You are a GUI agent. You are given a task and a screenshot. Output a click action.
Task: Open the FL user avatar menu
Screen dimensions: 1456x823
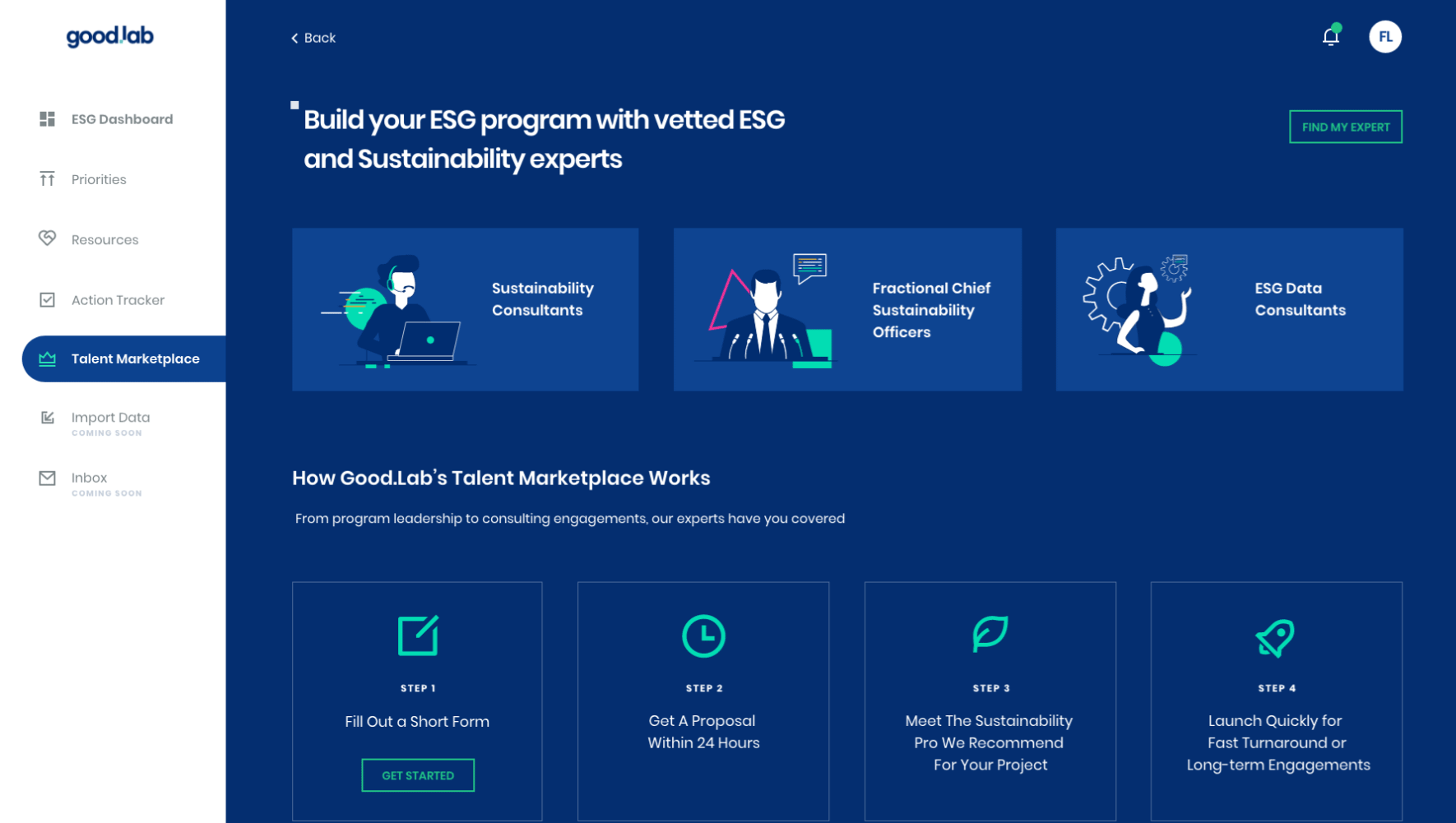(x=1385, y=36)
